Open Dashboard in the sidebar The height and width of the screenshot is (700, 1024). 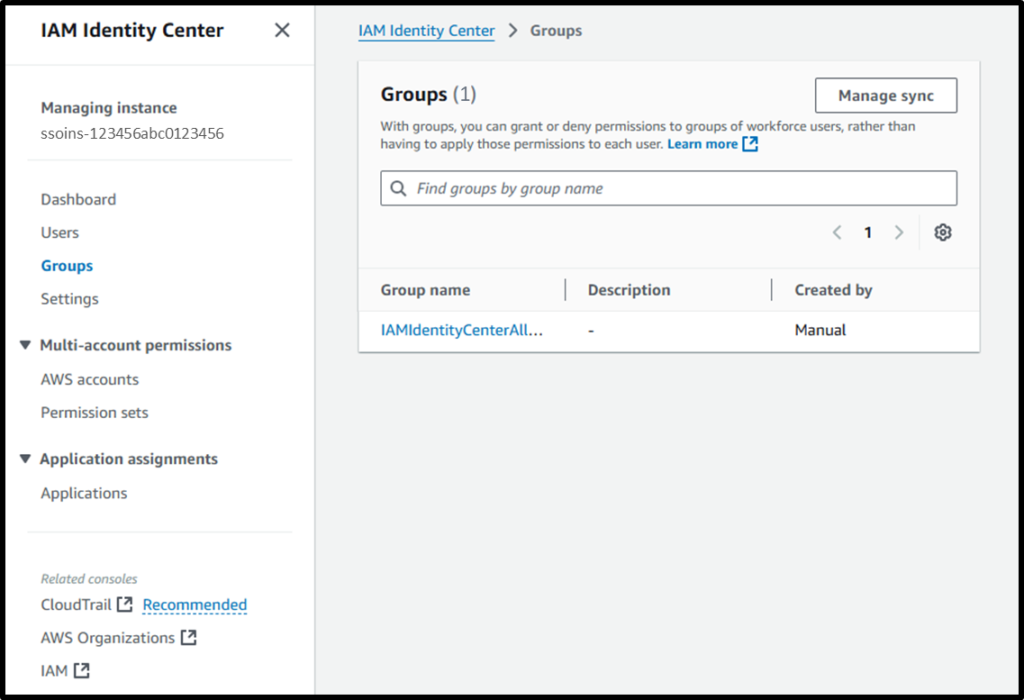78,199
